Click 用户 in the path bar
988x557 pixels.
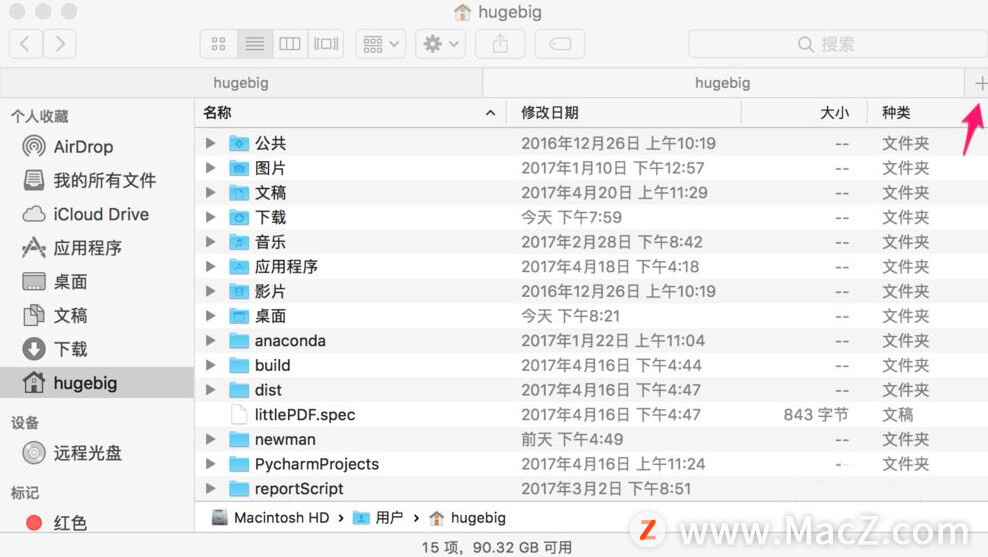pyautogui.click(x=377, y=518)
